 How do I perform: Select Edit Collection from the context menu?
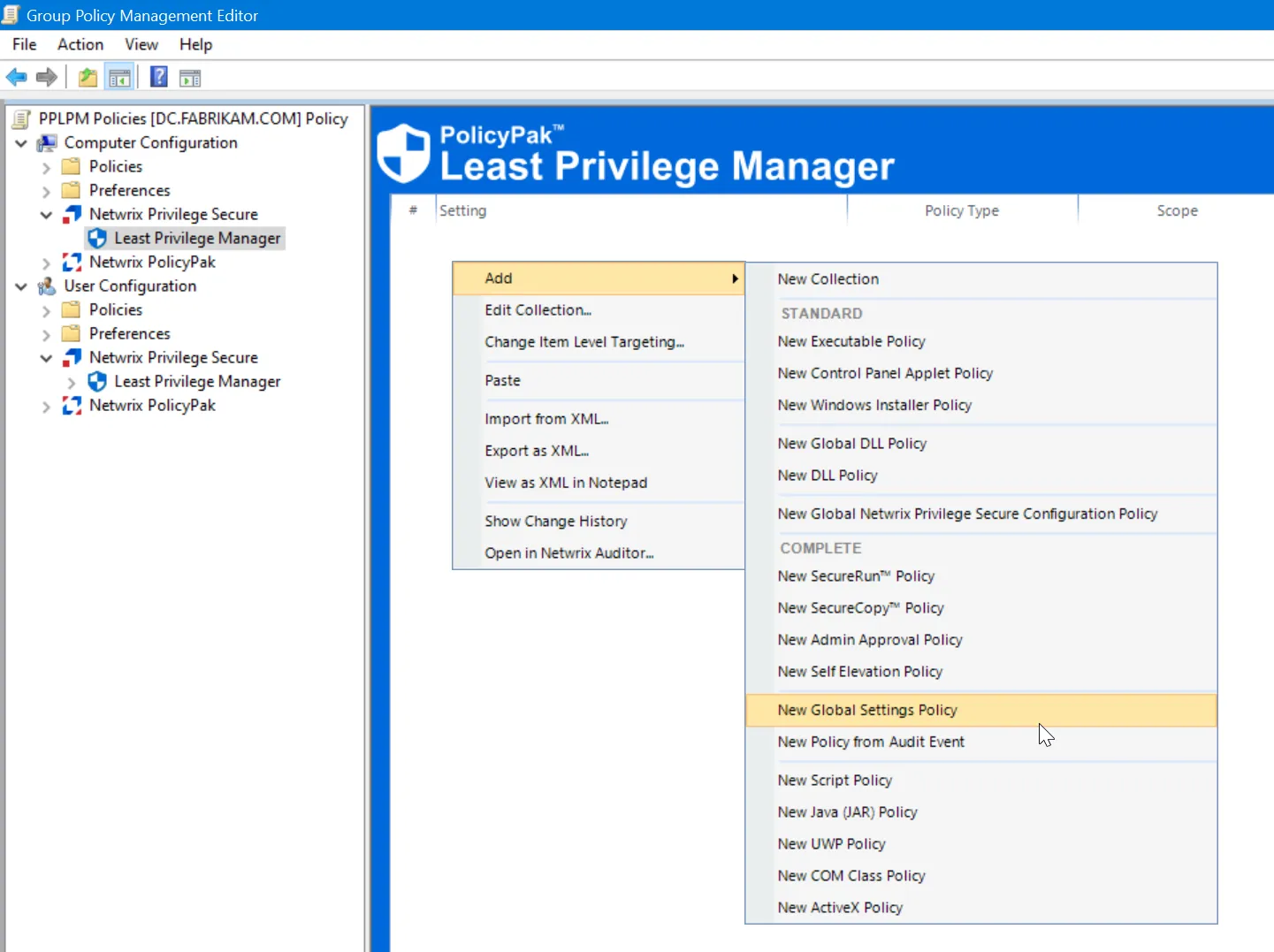point(538,309)
